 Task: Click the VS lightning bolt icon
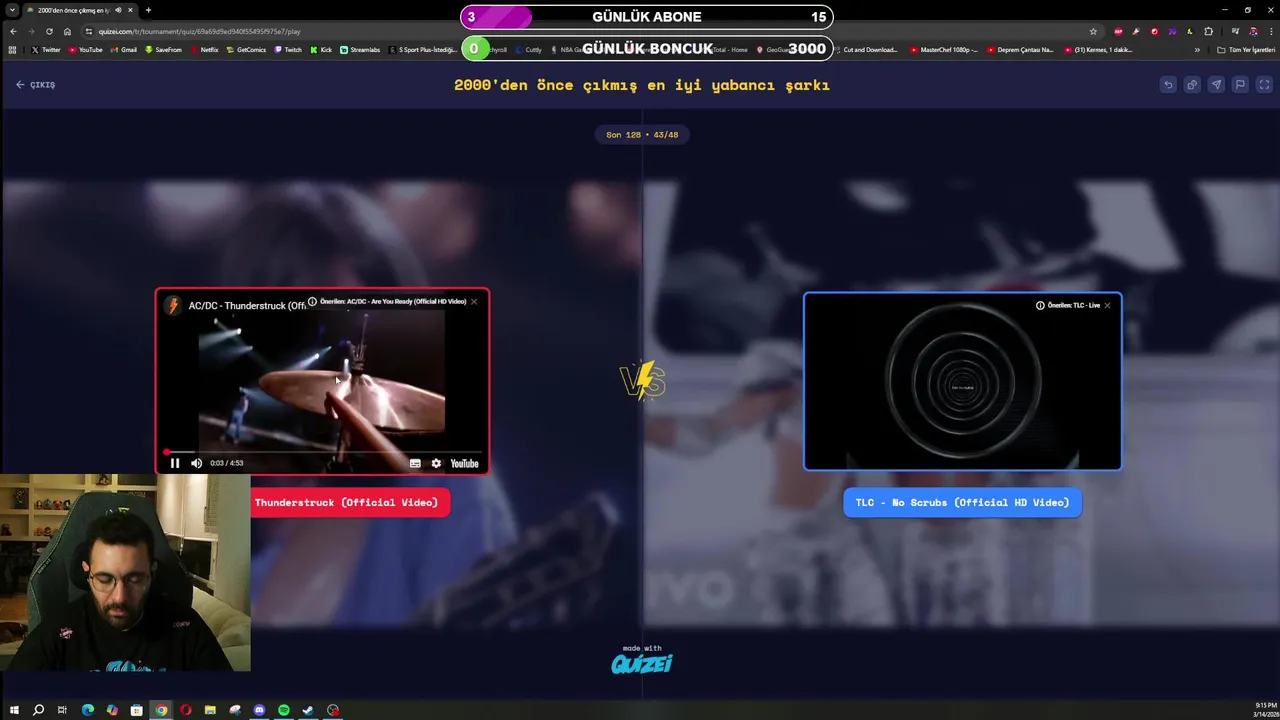[642, 380]
